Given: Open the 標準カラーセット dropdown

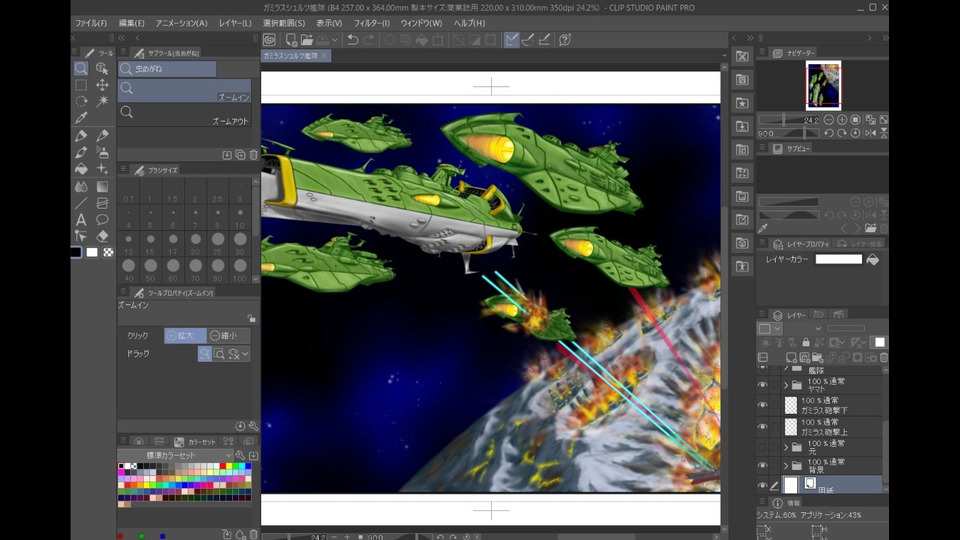Looking at the screenshot, I should 175,456.
